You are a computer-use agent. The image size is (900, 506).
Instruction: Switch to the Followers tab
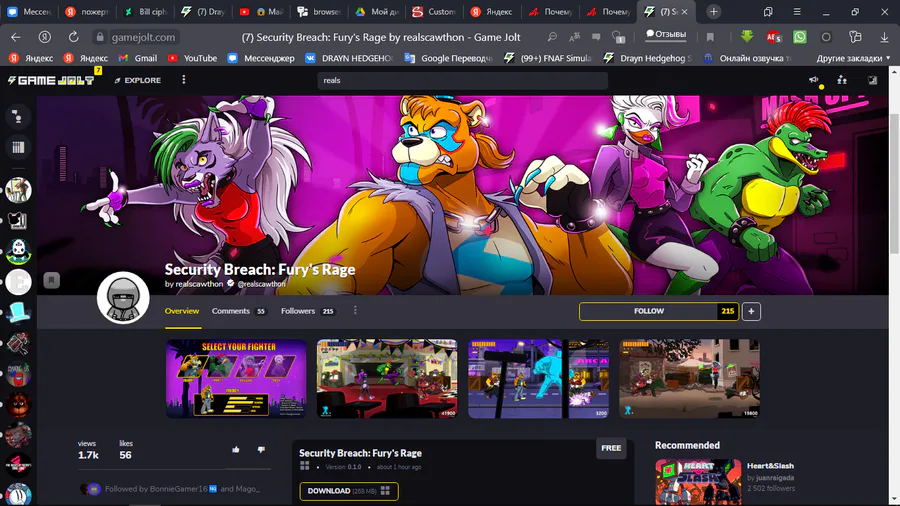tap(308, 311)
